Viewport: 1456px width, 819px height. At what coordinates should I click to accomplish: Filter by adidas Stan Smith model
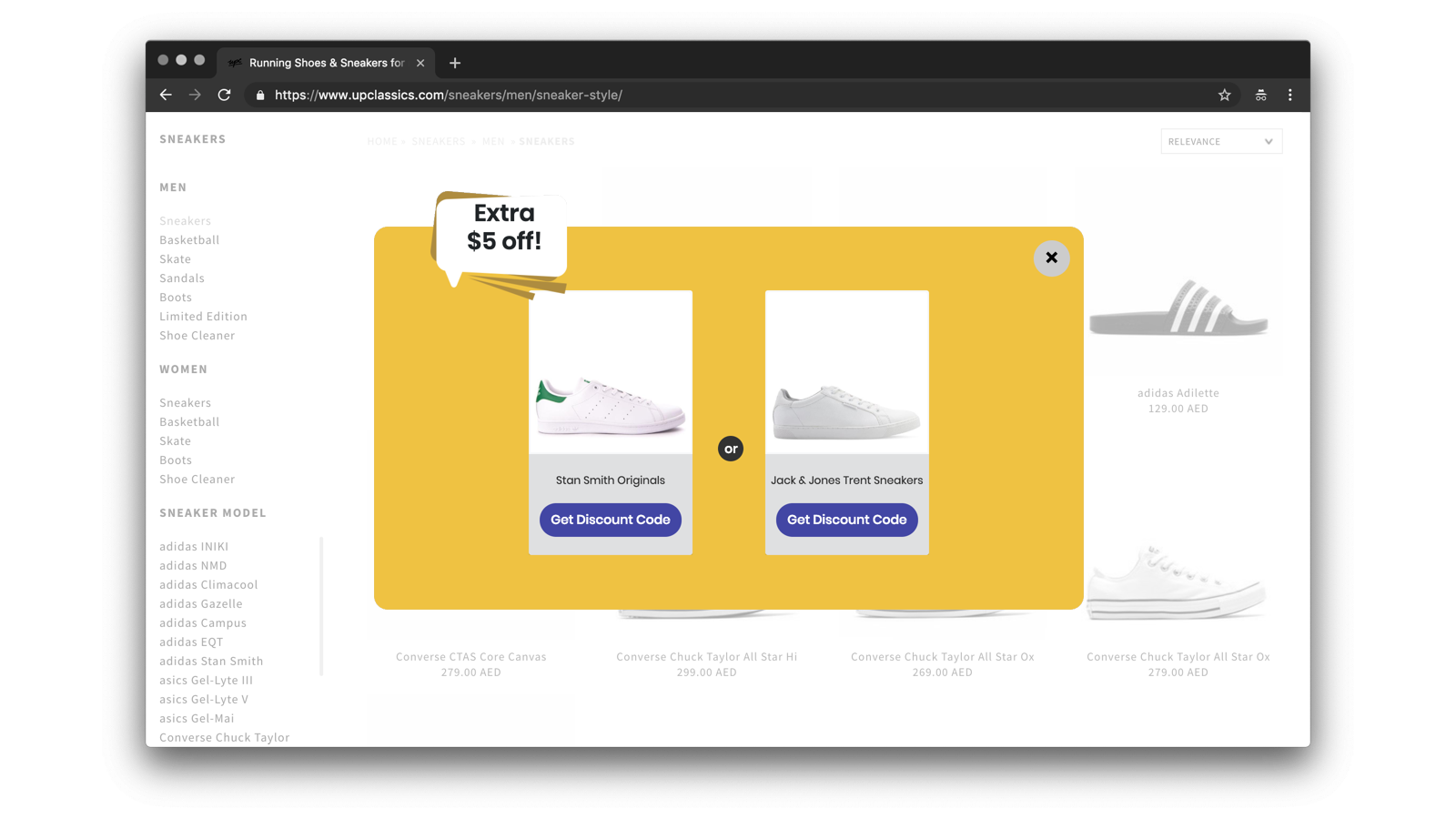point(211,662)
